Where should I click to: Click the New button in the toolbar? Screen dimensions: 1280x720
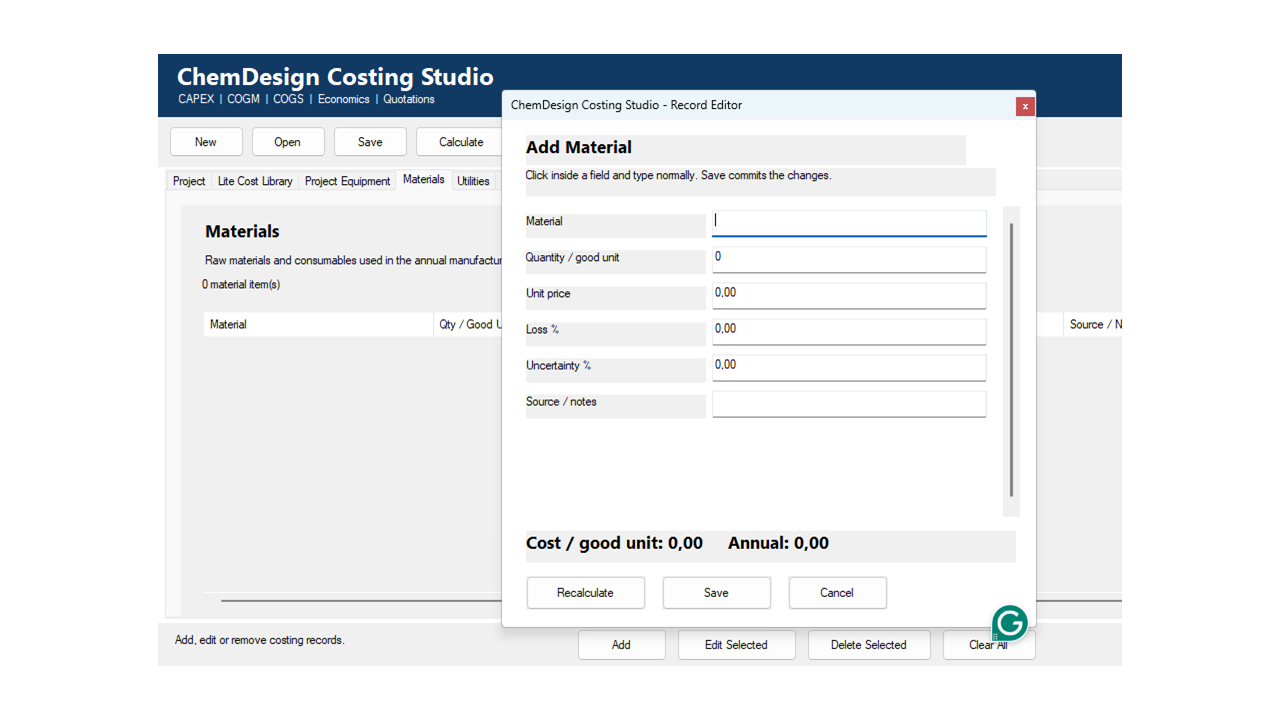click(x=206, y=142)
